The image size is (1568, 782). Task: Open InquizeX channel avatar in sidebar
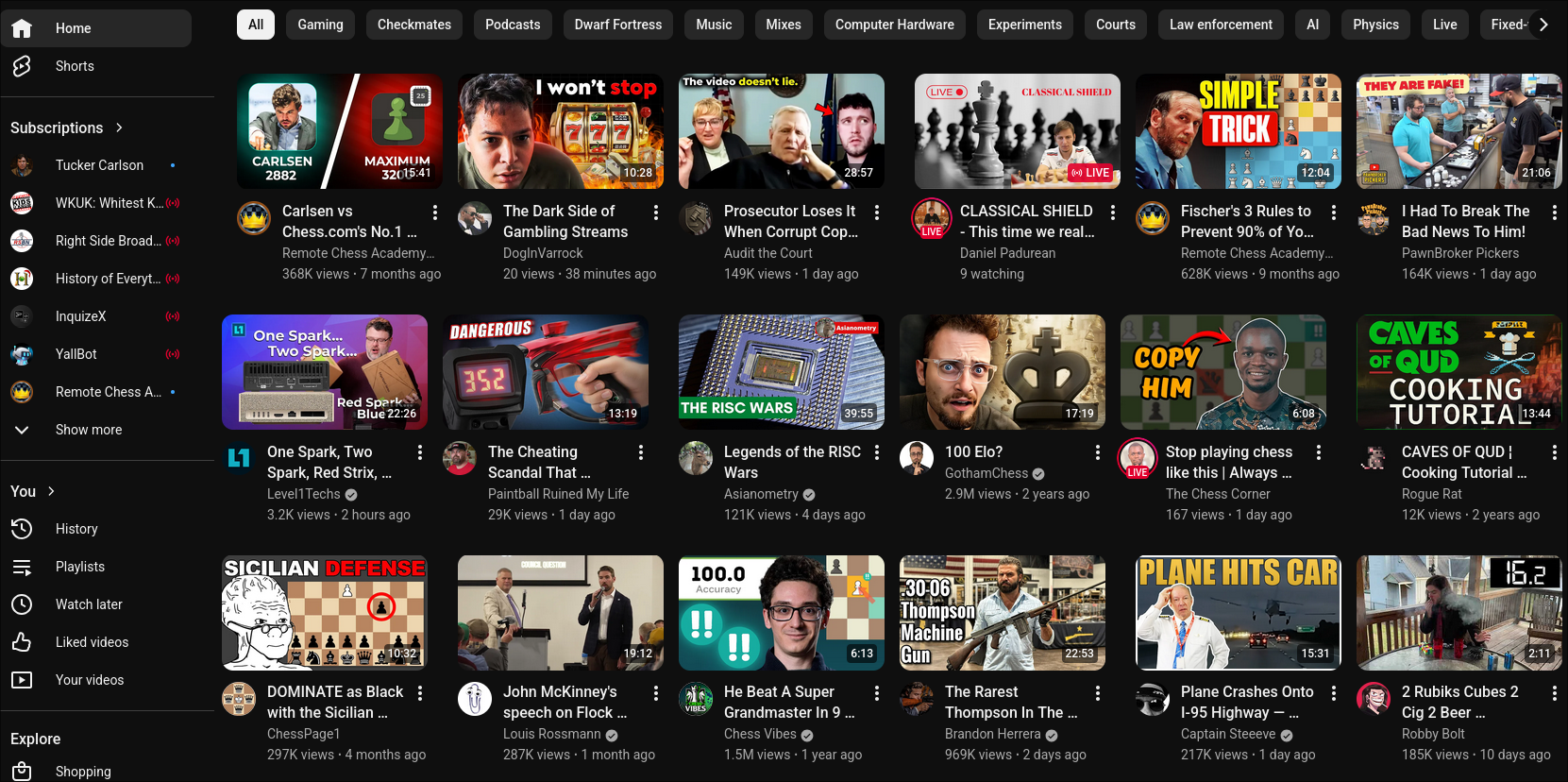click(22, 316)
